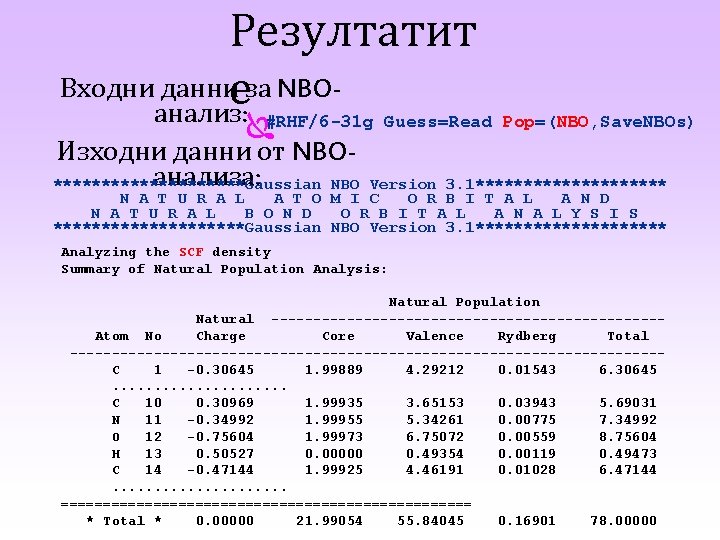Click valence value 4.46191
This screenshot has width=720, height=540.
(x=435, y=470)
